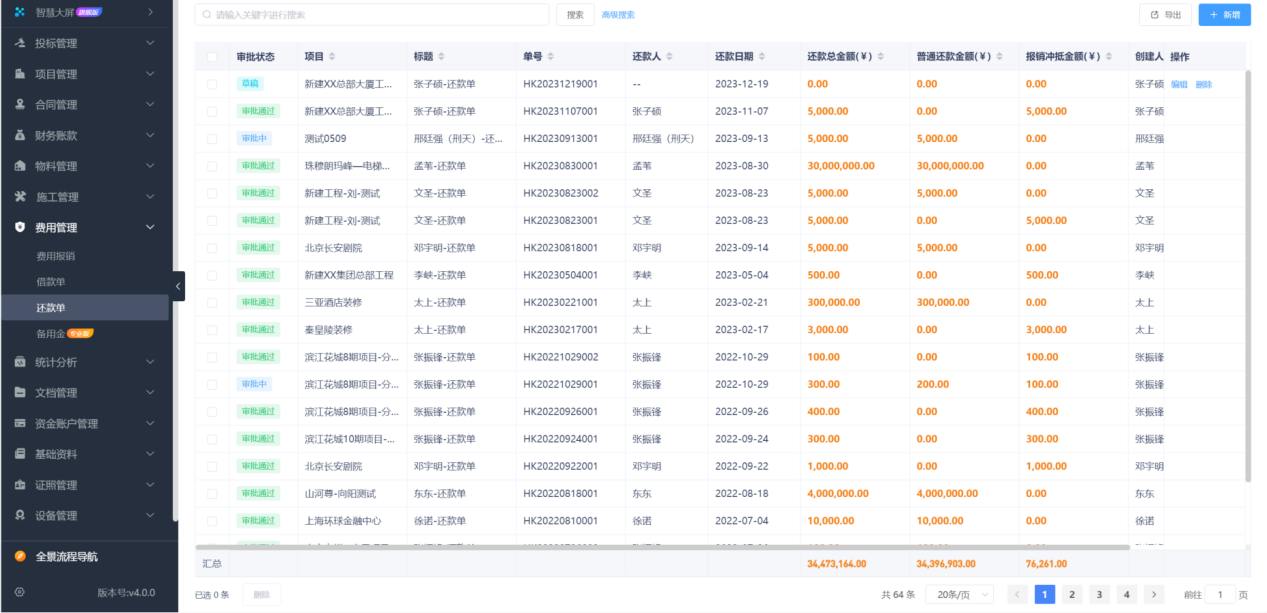Open the 投标管理 module via its sidebar icon

(20, 44)
